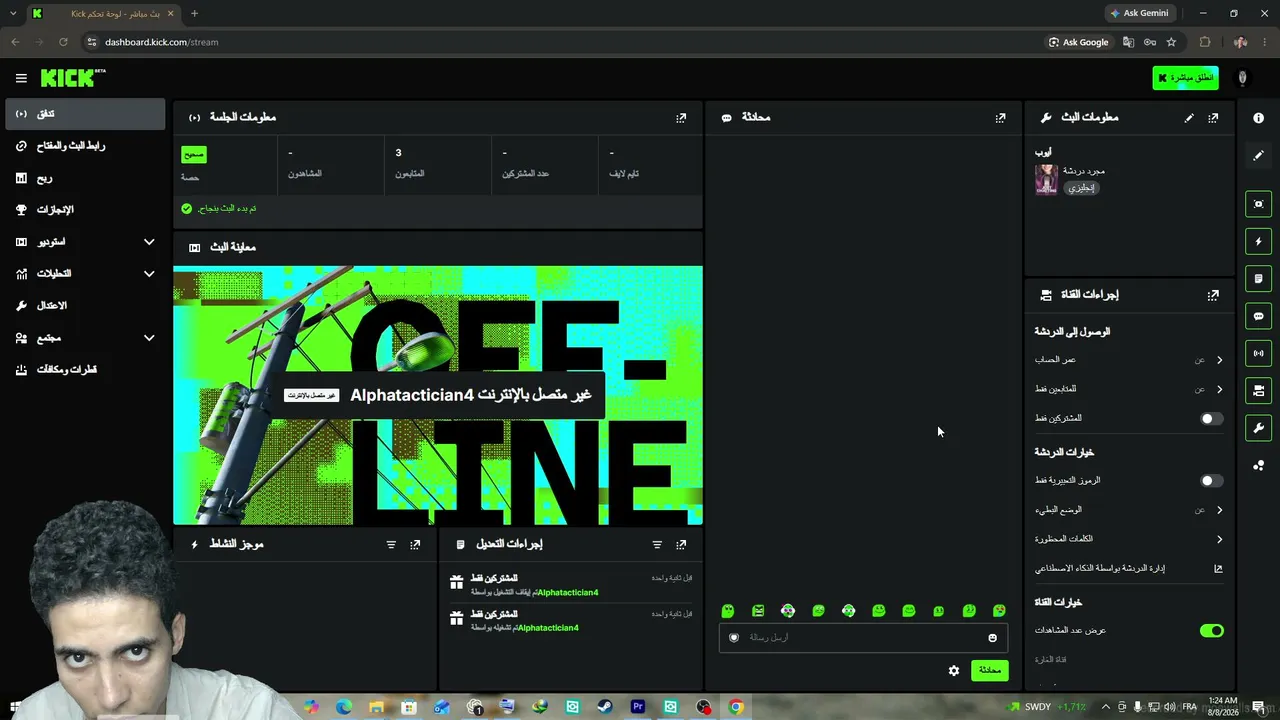The height and width of the screenshot is (720, 1280).
Task: Open the hamburger menu beside the Kick logo
Action: [x=21, y=78]
